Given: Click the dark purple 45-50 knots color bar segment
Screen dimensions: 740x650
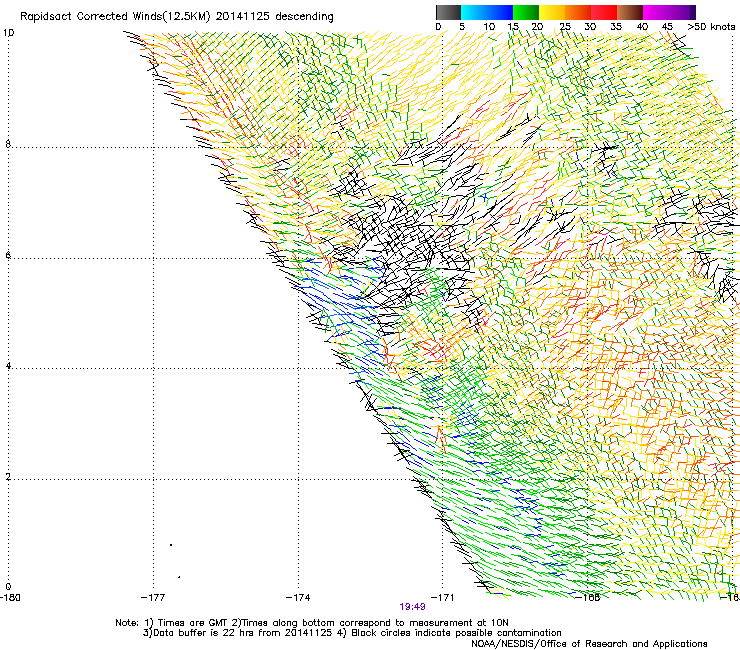Looking at the screenshot, I should tap(682, 12).
